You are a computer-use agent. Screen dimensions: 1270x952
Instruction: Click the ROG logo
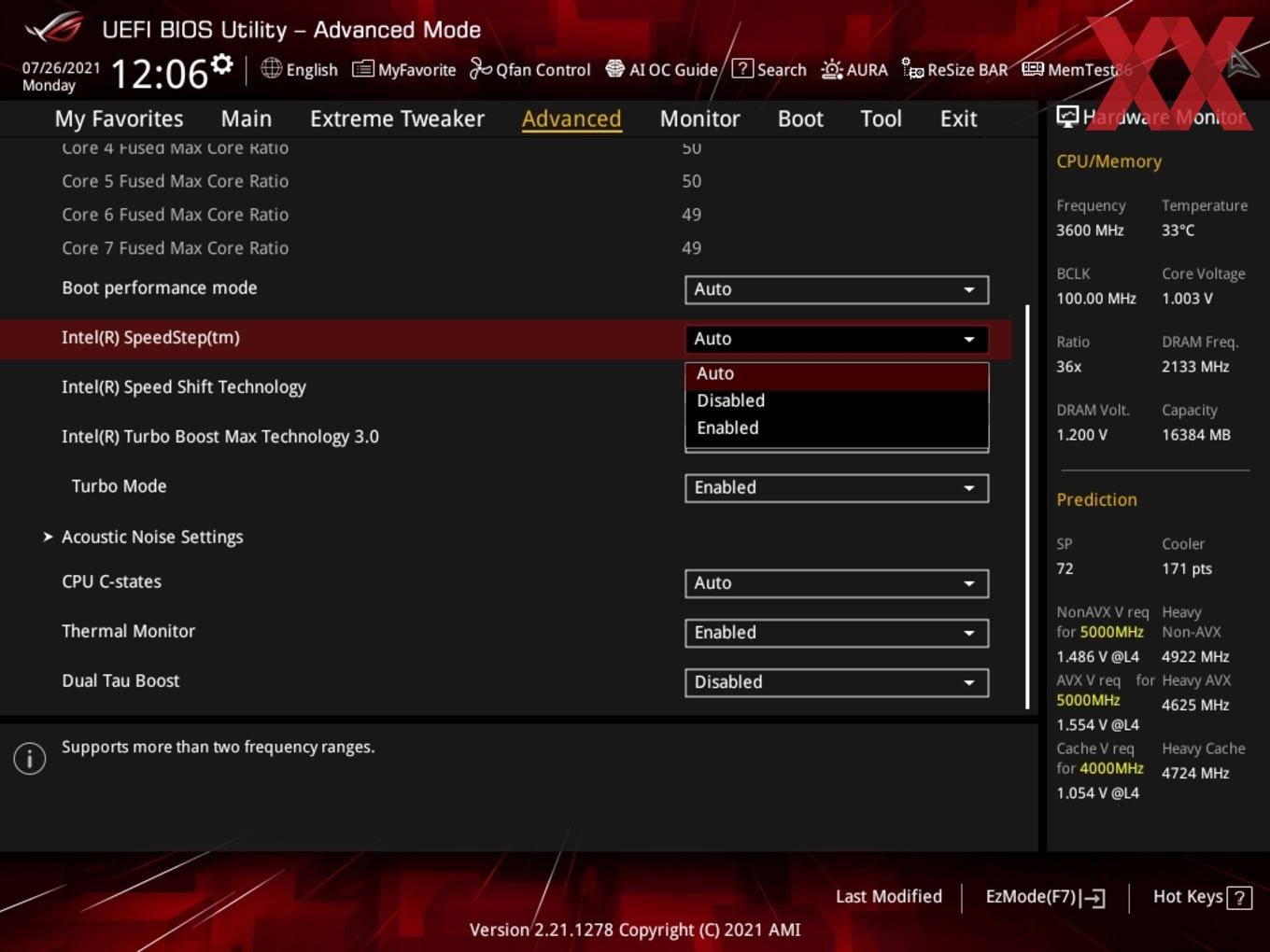point(54,28)
